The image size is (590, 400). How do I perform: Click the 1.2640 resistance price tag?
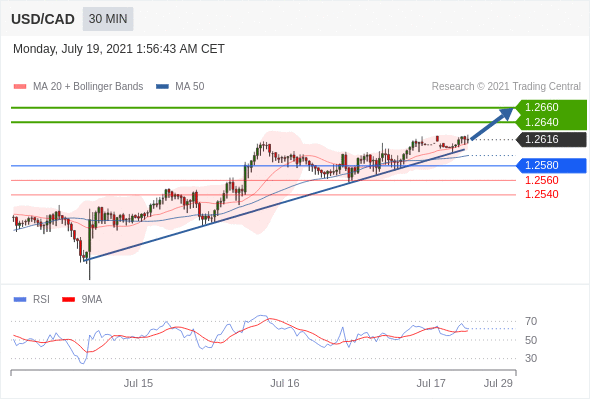tap(551, 122)
